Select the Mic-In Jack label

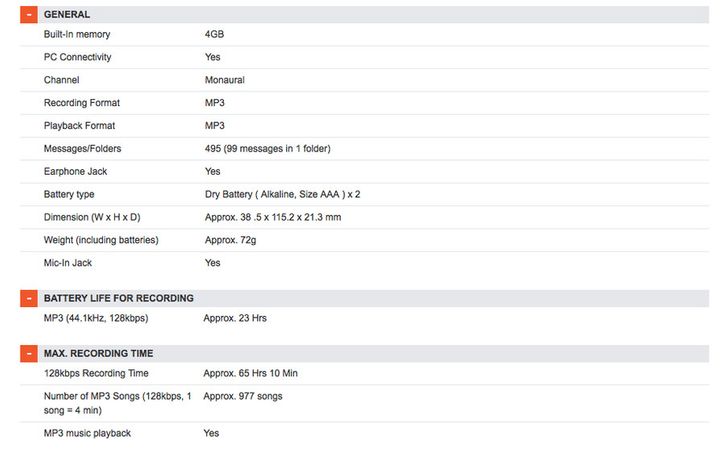[69, 263]
